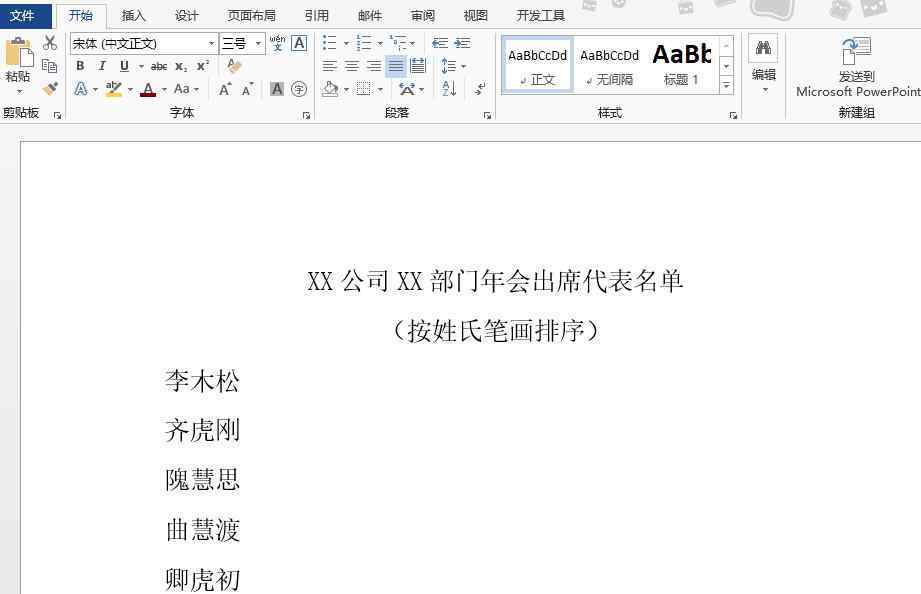Click the font name input box
The width and height of the screenshot is (921, 594).
click(139, 43)
